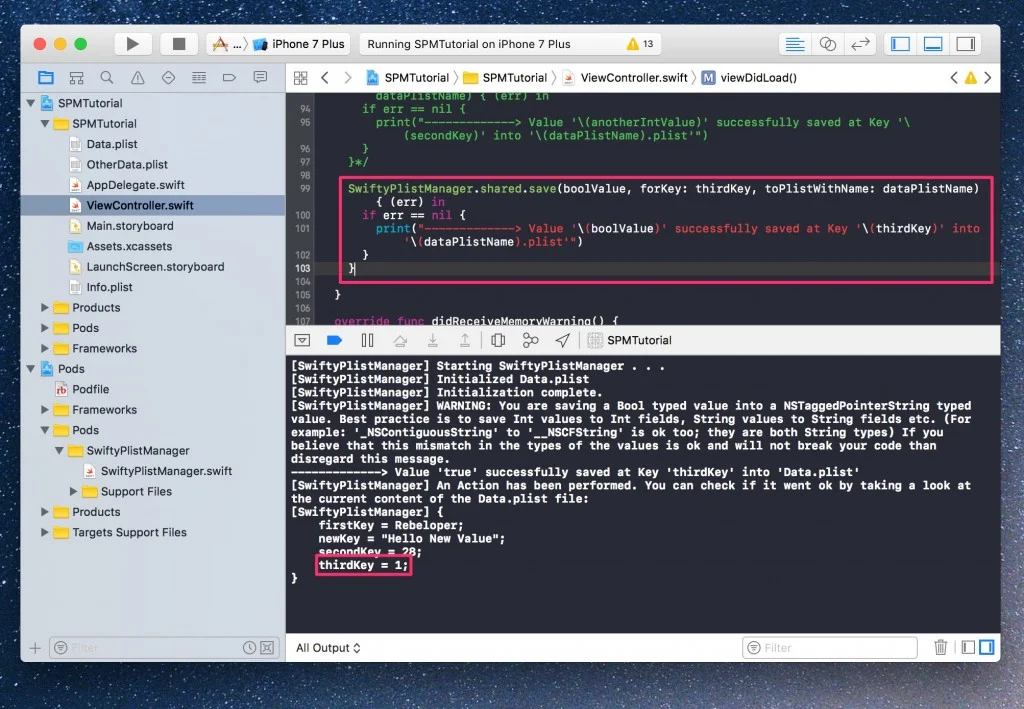Show the Version editor

point(860,44)
